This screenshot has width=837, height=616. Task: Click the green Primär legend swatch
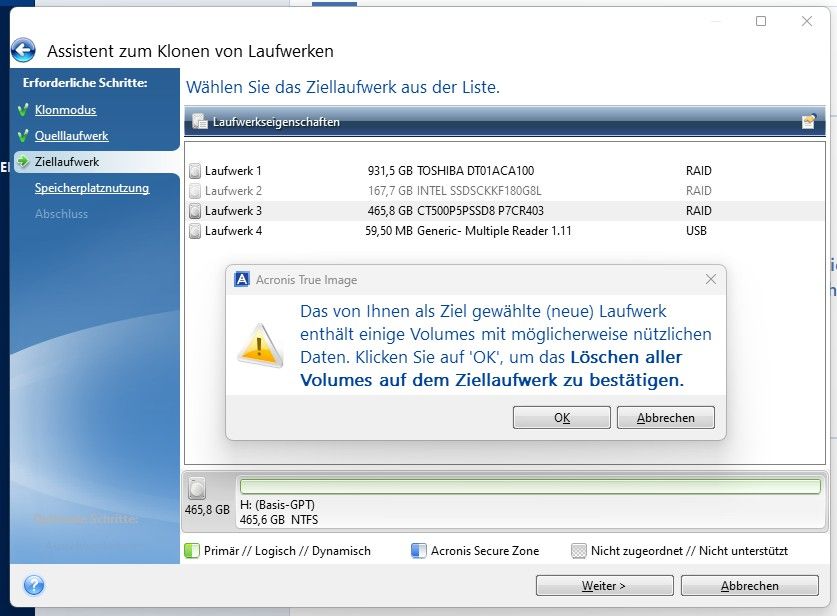pyautogui.click(x=194, y=550)
